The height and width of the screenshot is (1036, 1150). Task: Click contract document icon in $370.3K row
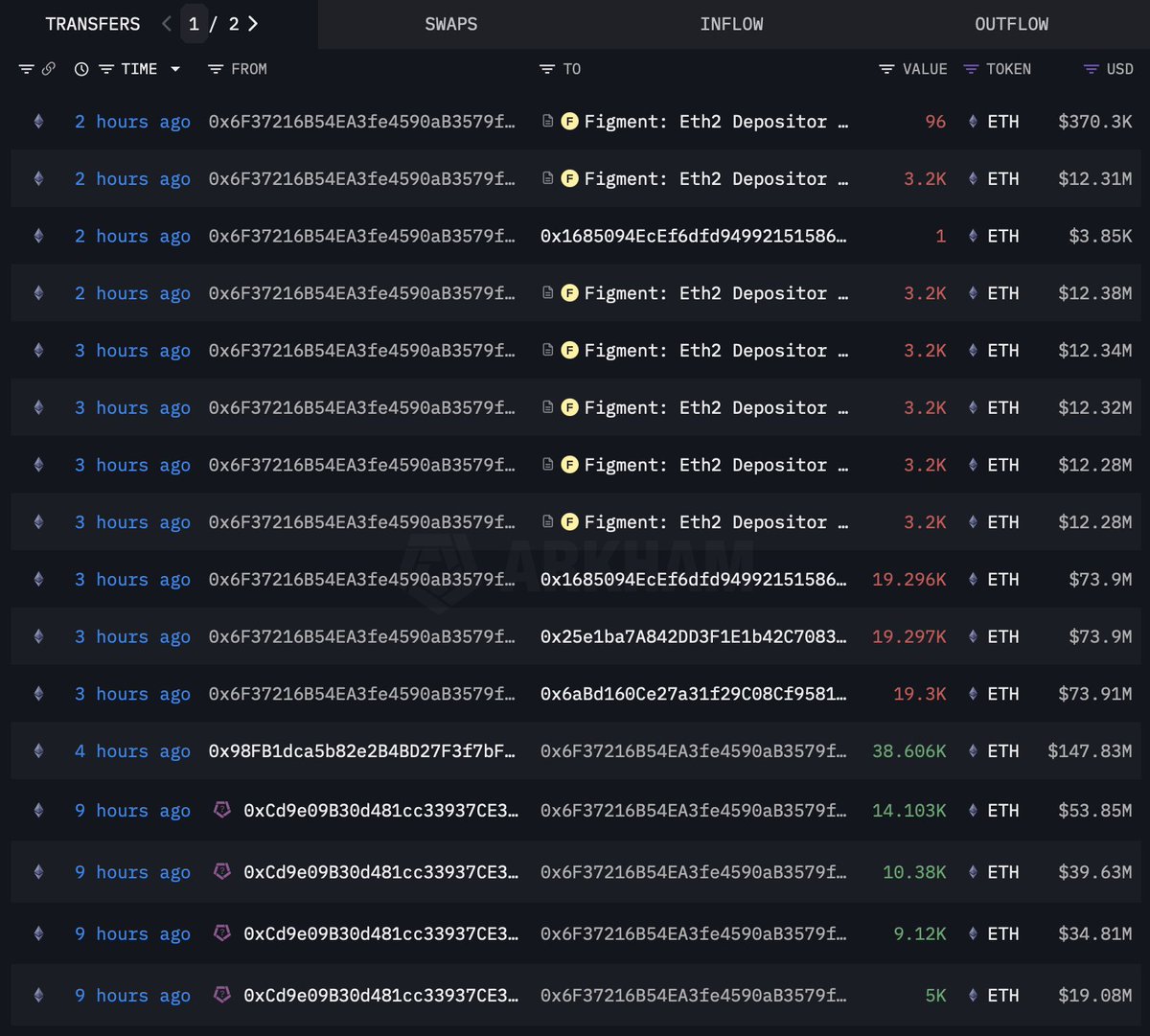[547, 122]
